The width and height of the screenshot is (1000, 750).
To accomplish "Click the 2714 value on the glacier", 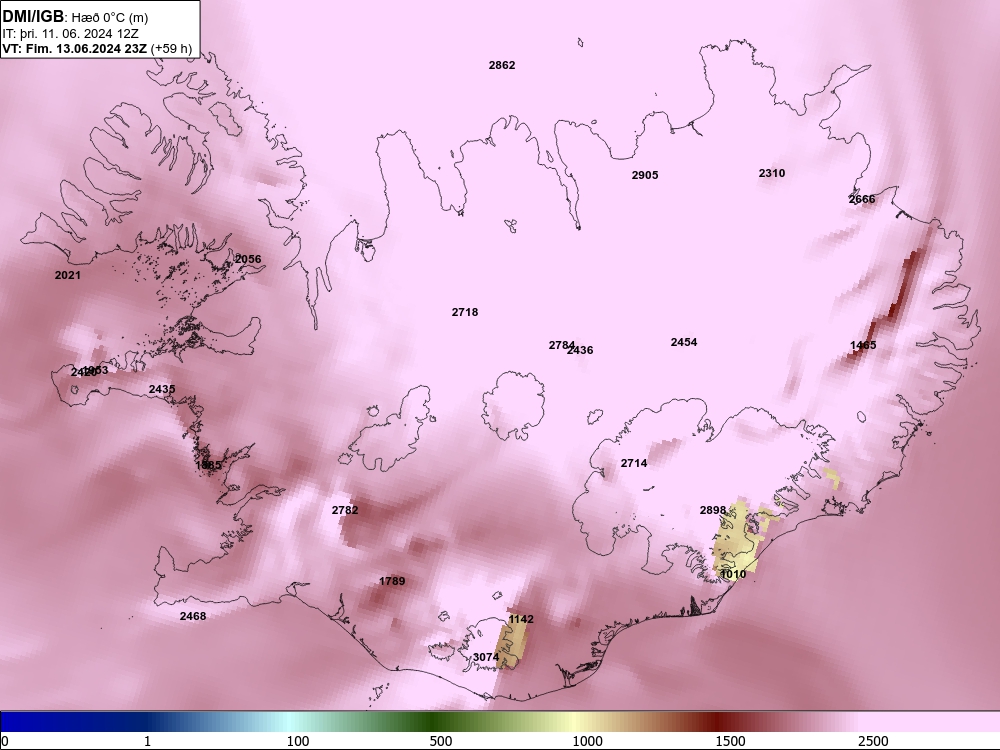I will point(634,463).
